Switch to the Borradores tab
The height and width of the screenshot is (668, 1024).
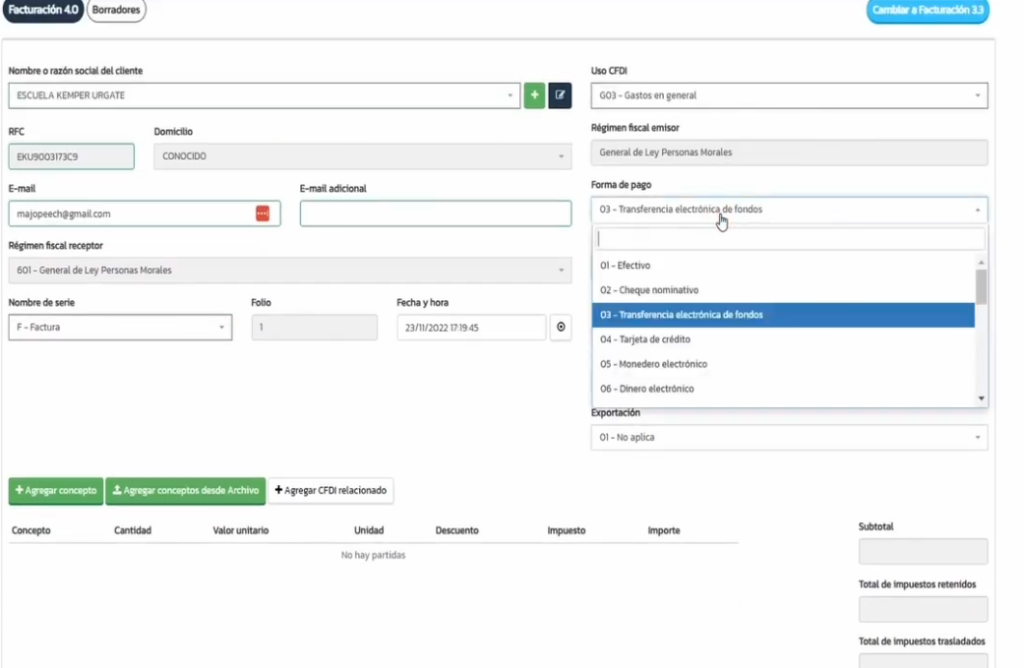point(116,11)
